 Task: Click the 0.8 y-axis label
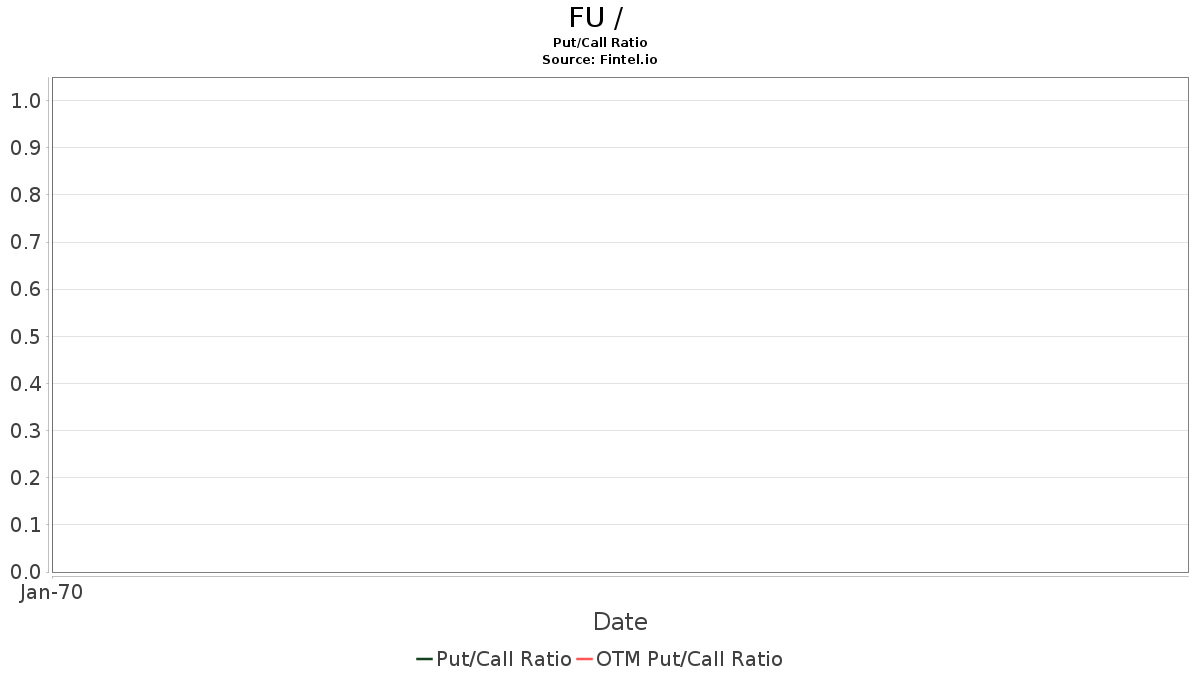(x=26, y=195)
